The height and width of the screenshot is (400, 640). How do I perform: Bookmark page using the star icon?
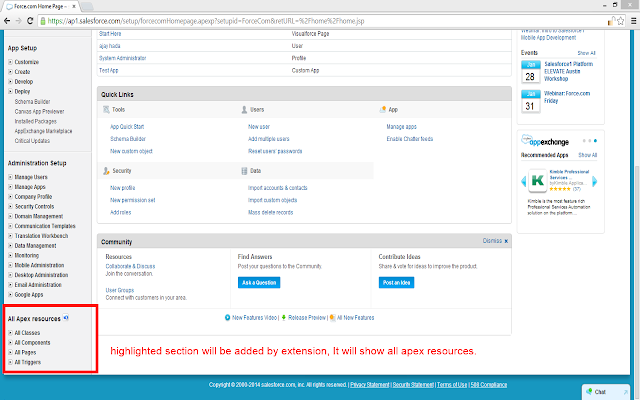pos(621,21)
